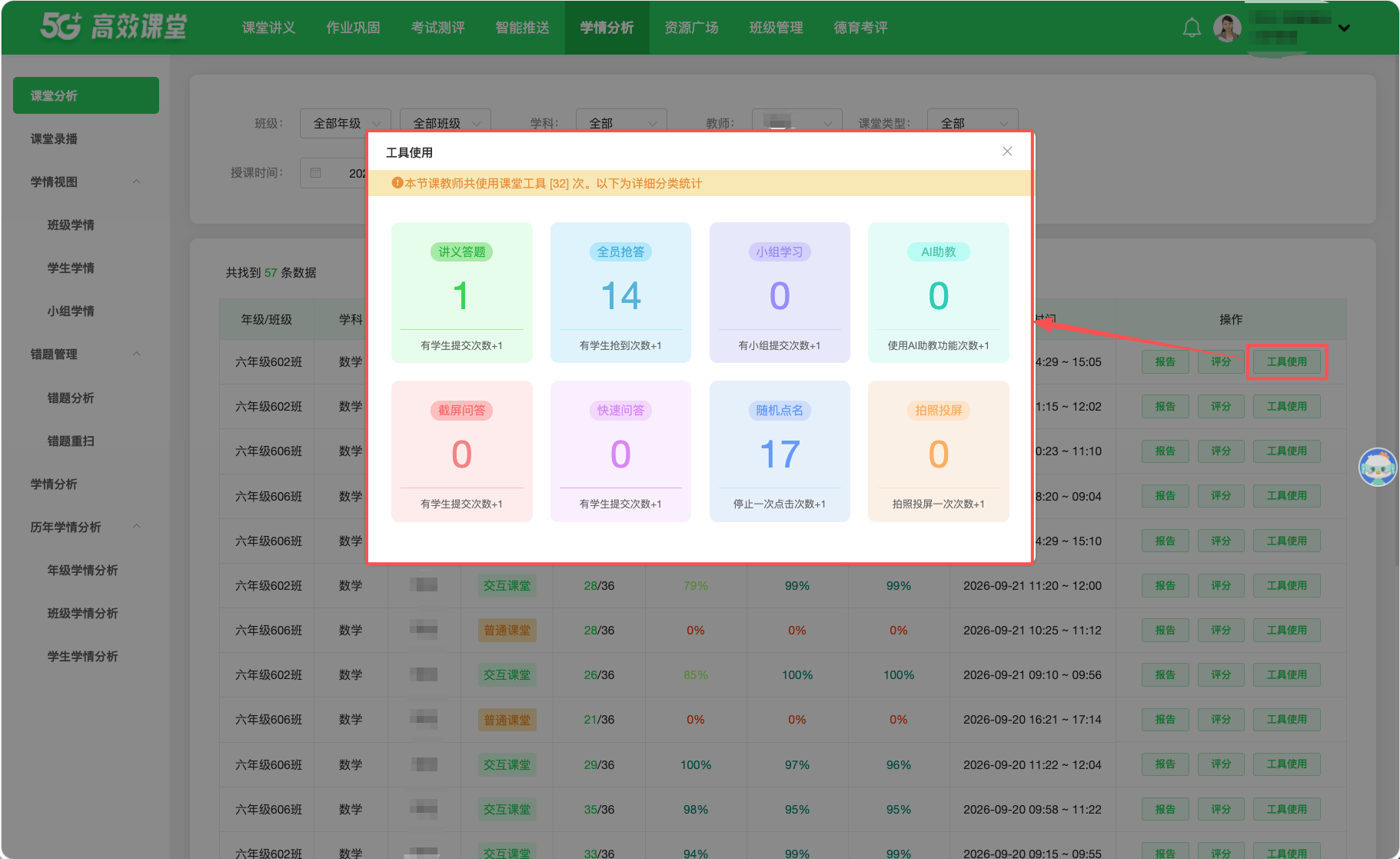
Task: Click 工具使用 in the 11:20 ~ 12:00 row
Action: [1286, 586]
